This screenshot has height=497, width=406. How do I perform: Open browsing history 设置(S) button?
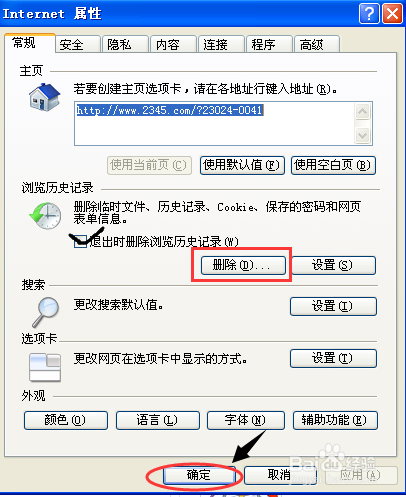tap(334, 265)
